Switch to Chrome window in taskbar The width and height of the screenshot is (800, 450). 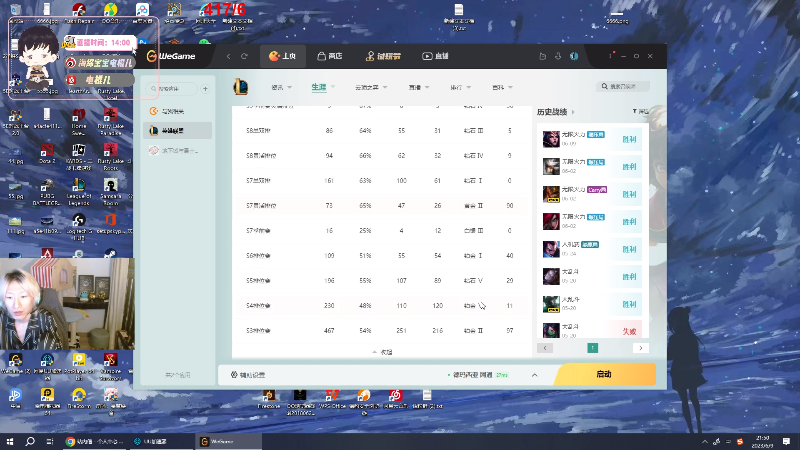point(95,441)
